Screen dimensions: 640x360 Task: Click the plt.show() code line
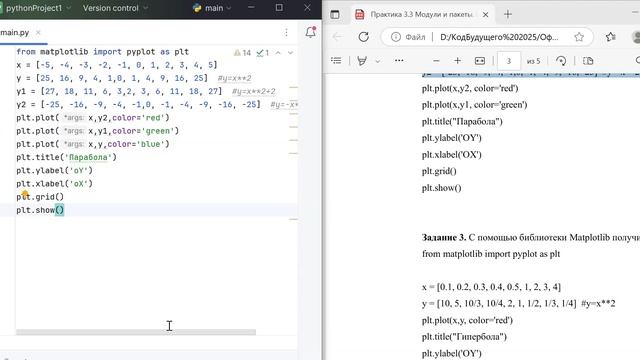[x=40, y=210]
